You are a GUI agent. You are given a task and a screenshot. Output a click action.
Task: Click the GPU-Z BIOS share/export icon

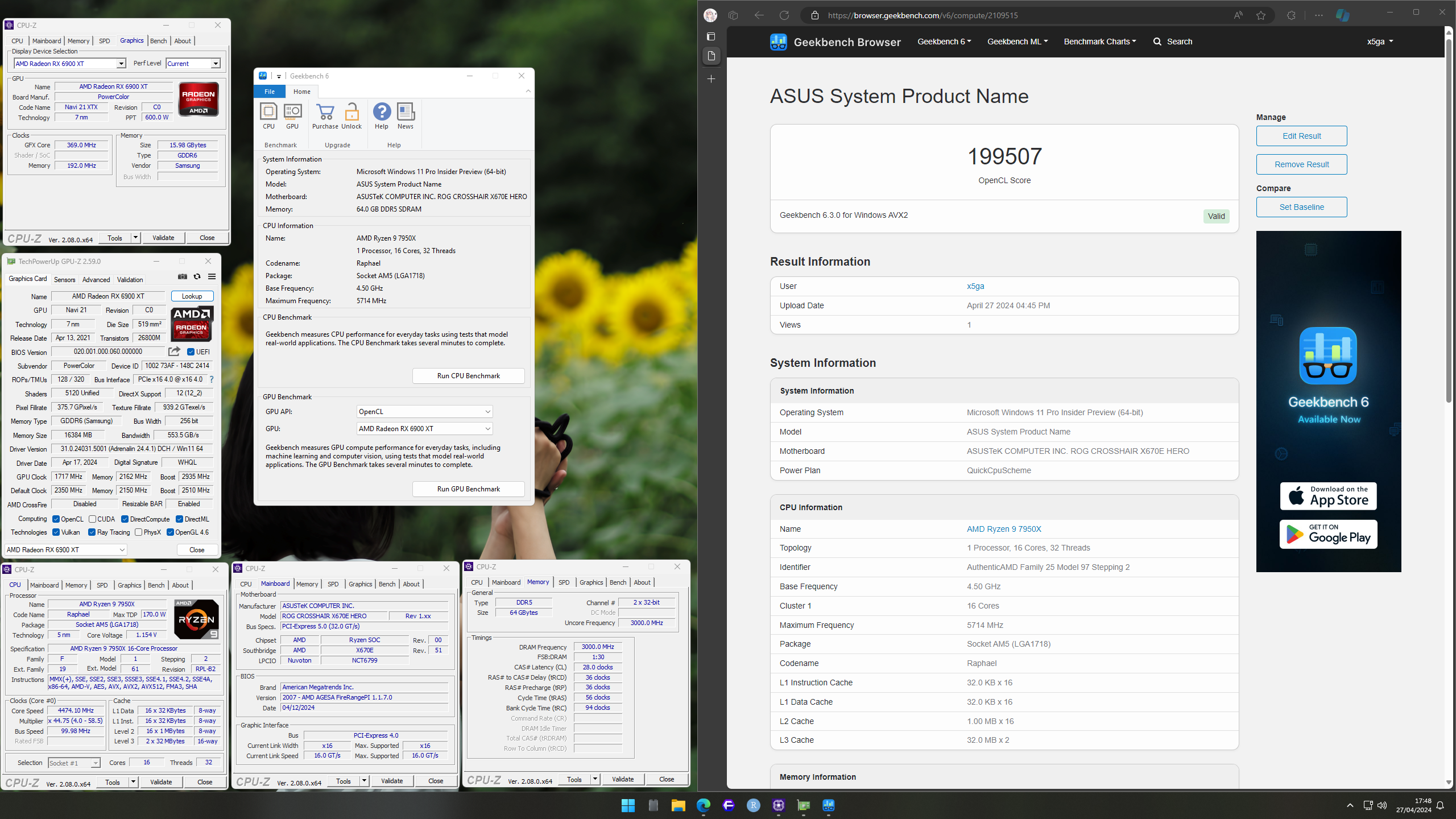[175, 351]
